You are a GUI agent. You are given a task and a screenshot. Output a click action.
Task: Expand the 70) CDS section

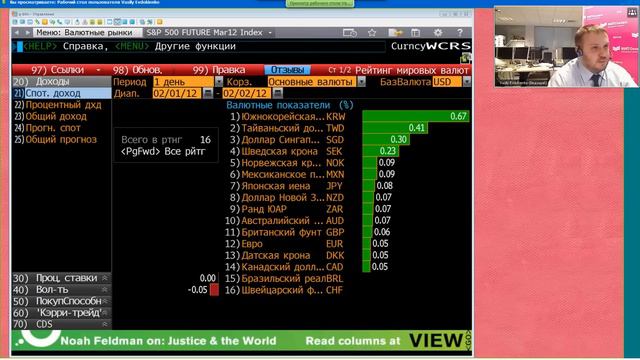[x=105, y=324]
